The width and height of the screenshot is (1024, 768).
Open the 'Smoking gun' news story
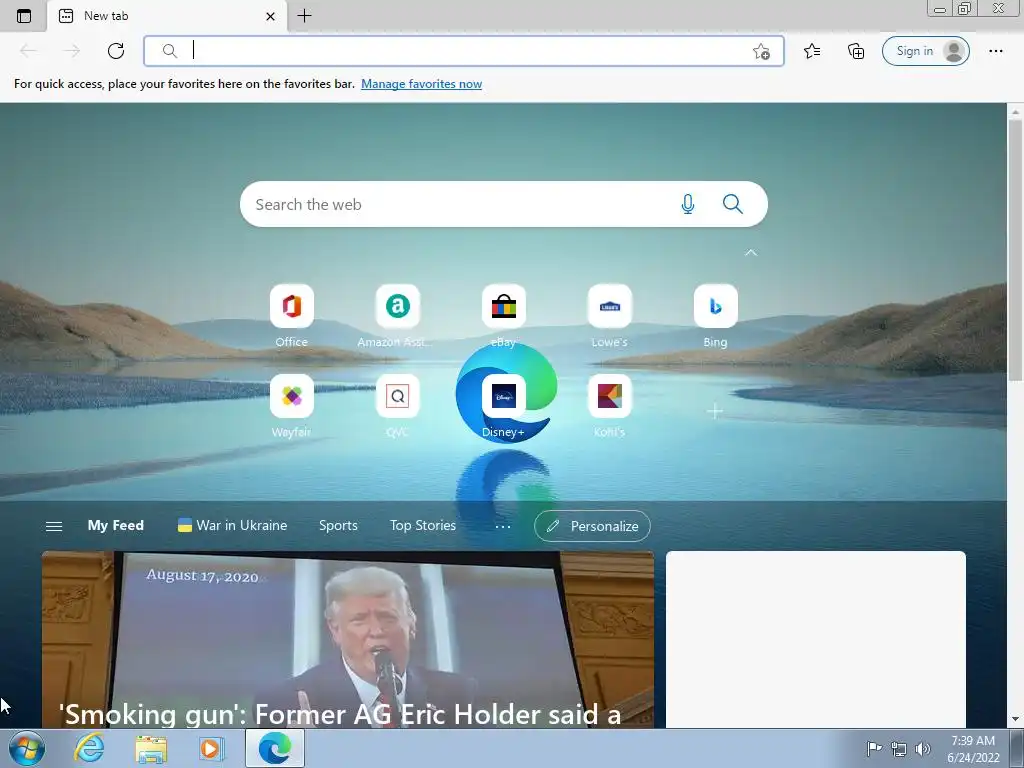tap(348, 639)
